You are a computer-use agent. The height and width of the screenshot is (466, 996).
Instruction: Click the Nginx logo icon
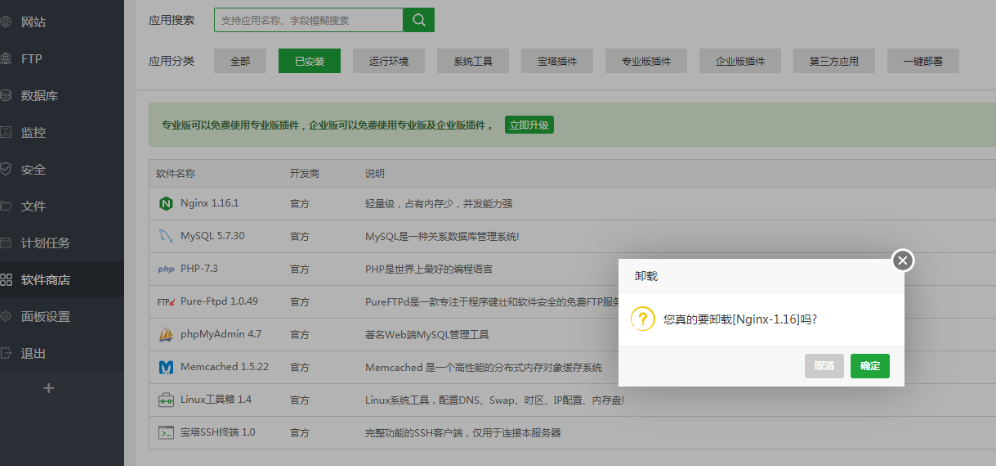coord(166,204)
